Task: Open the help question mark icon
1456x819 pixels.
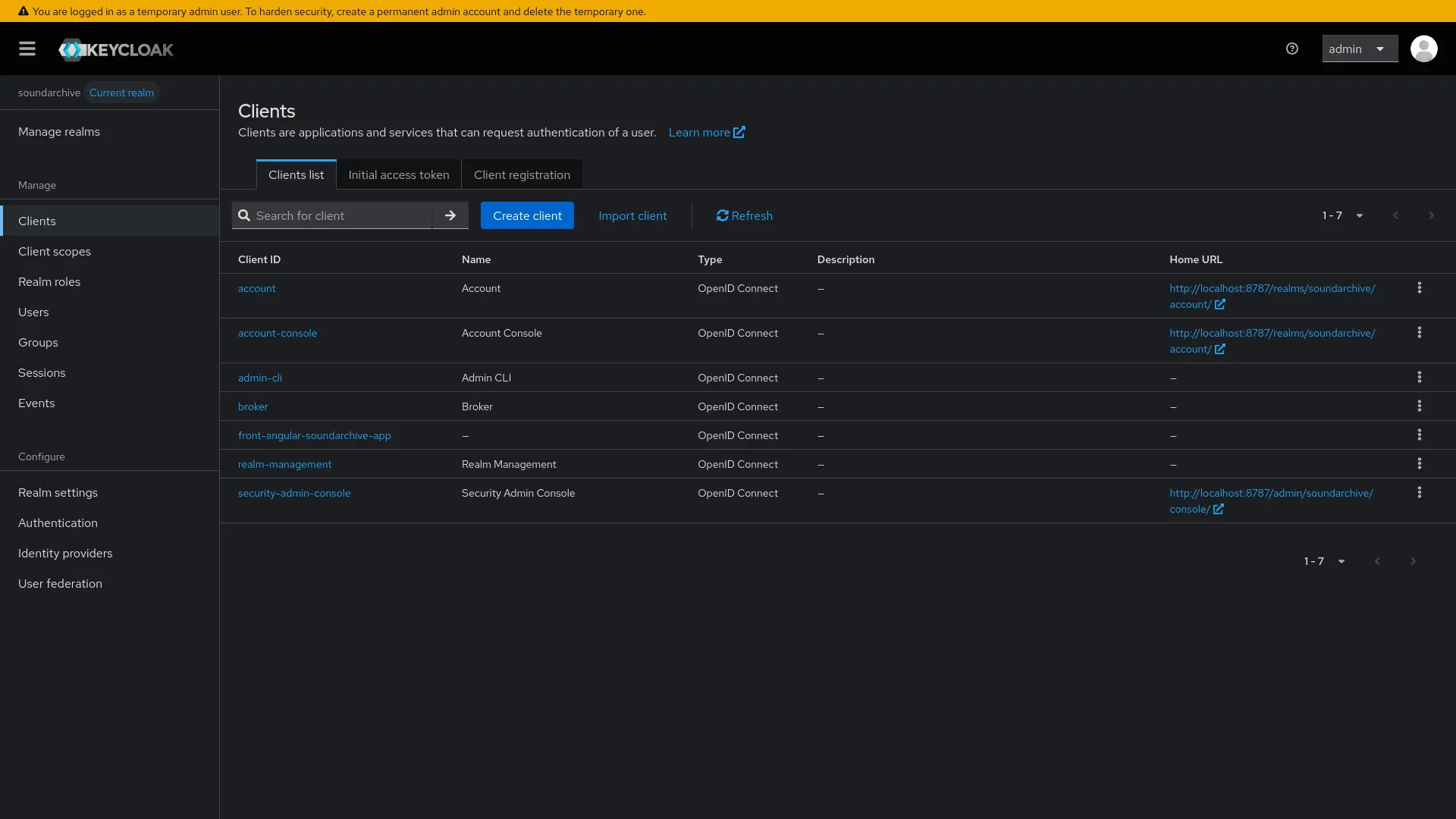Action: (1292, 49)
